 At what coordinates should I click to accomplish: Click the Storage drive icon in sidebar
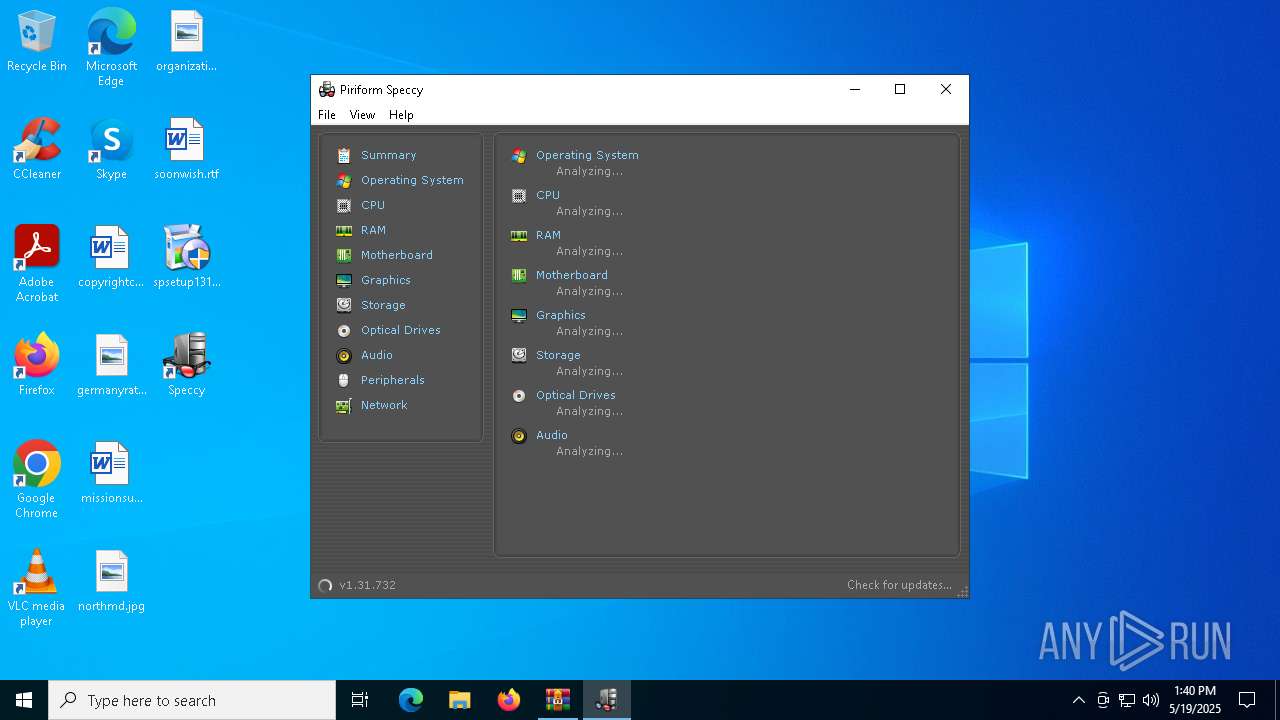[x=344, y=305]
